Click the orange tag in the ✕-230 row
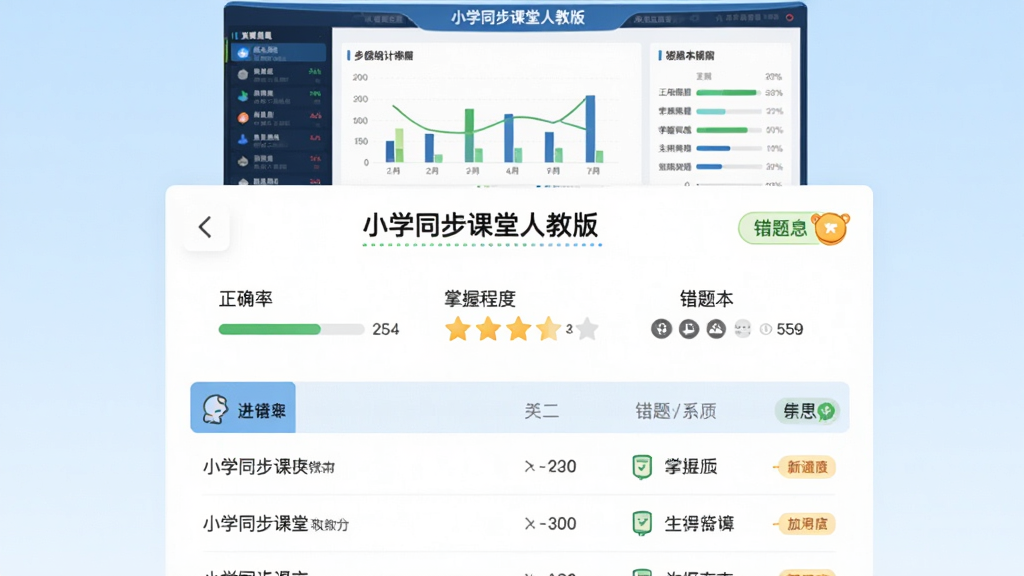This screenshot has width=1024, height=576. [805, 467]
